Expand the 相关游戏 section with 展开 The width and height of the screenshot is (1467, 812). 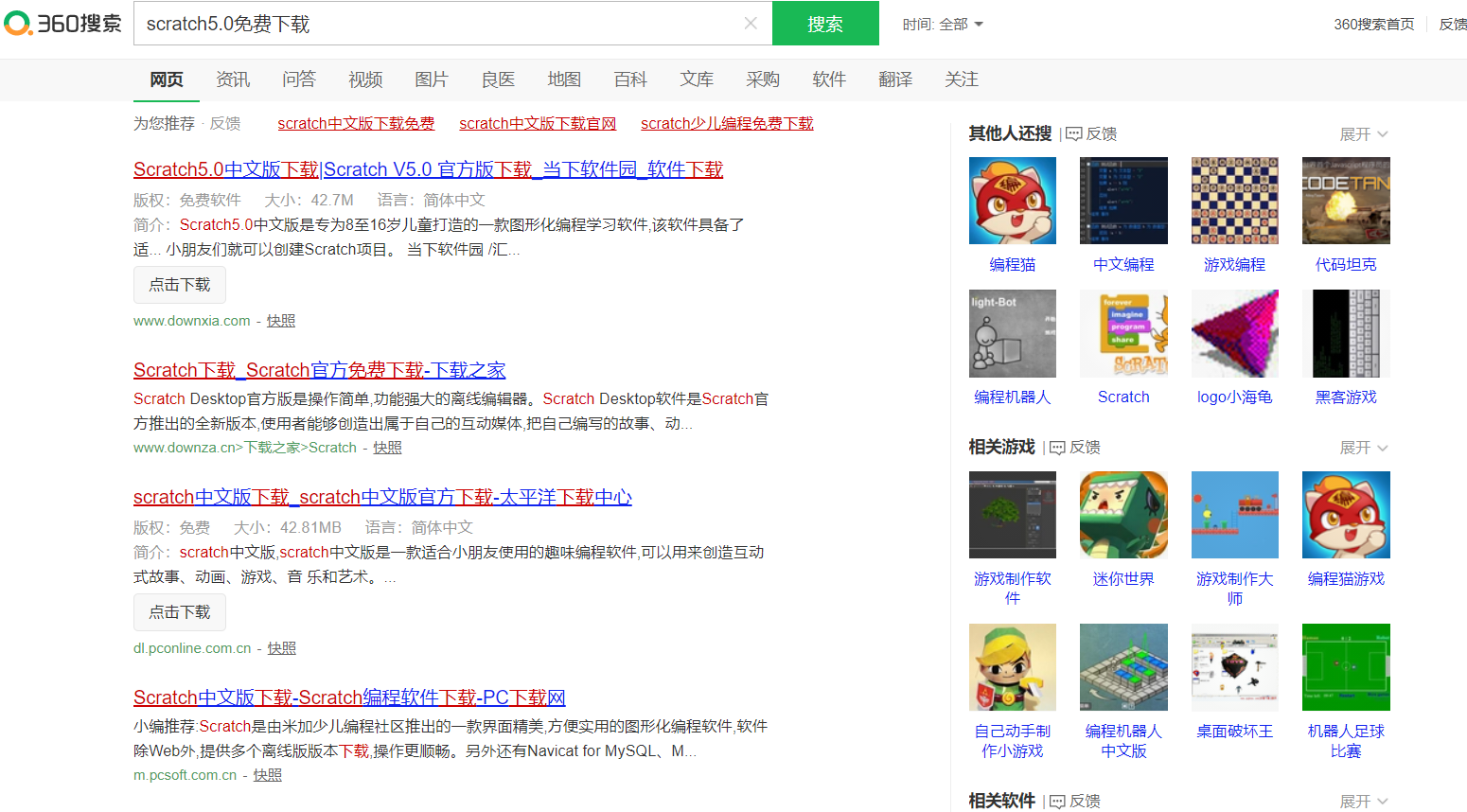tap(1364, 448)
